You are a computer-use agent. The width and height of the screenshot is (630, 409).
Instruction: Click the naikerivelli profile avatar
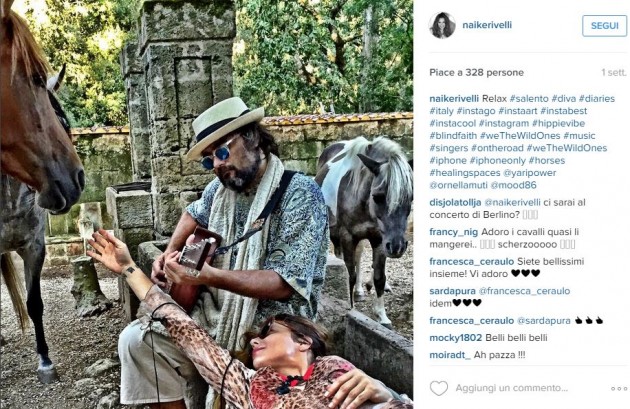(x=442, y=25)
